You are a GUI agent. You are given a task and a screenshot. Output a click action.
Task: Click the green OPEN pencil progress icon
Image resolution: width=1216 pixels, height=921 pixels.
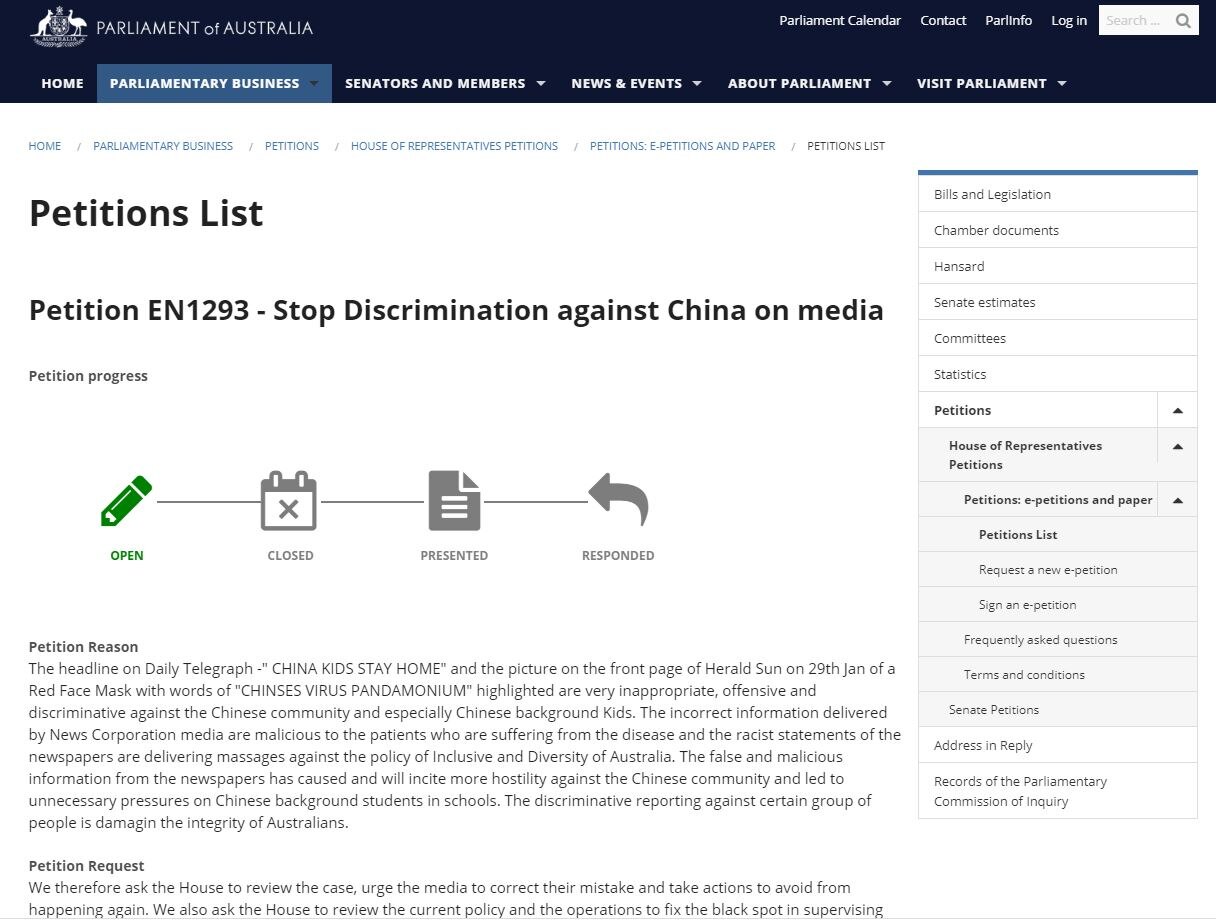[x=125, y=500]
